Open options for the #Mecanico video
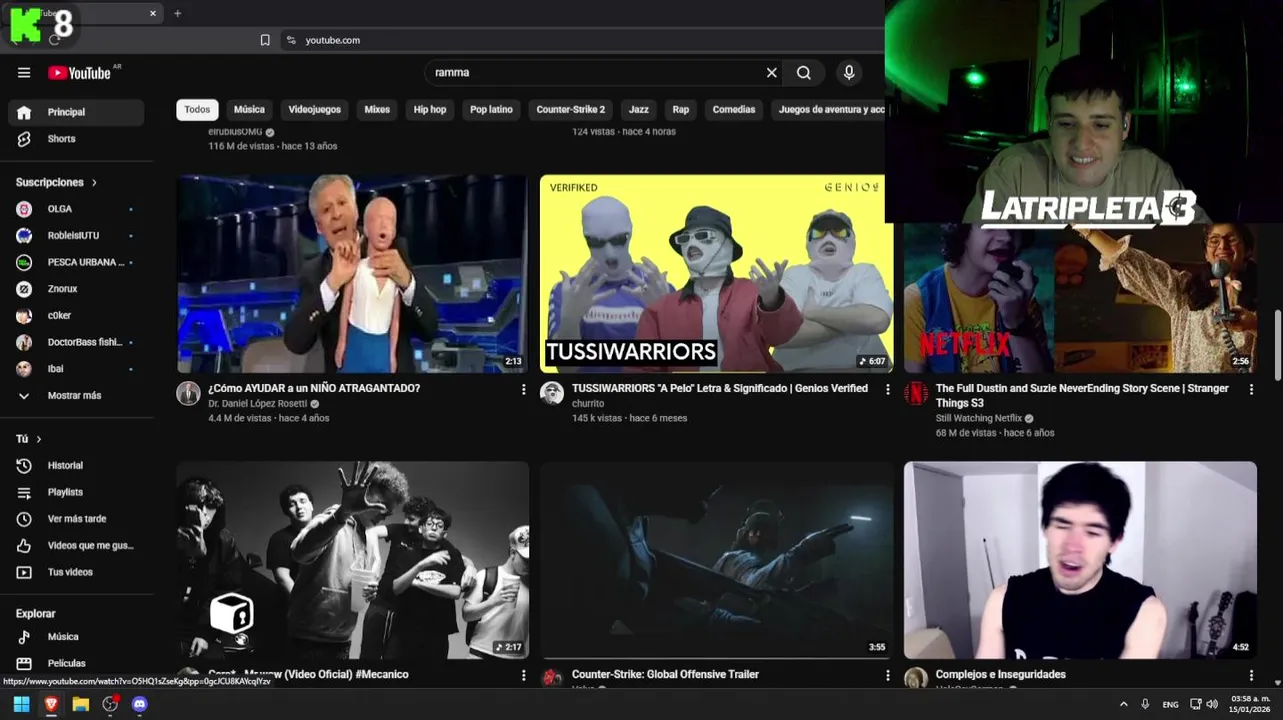 pyautogui.click(x=523, y=675)
